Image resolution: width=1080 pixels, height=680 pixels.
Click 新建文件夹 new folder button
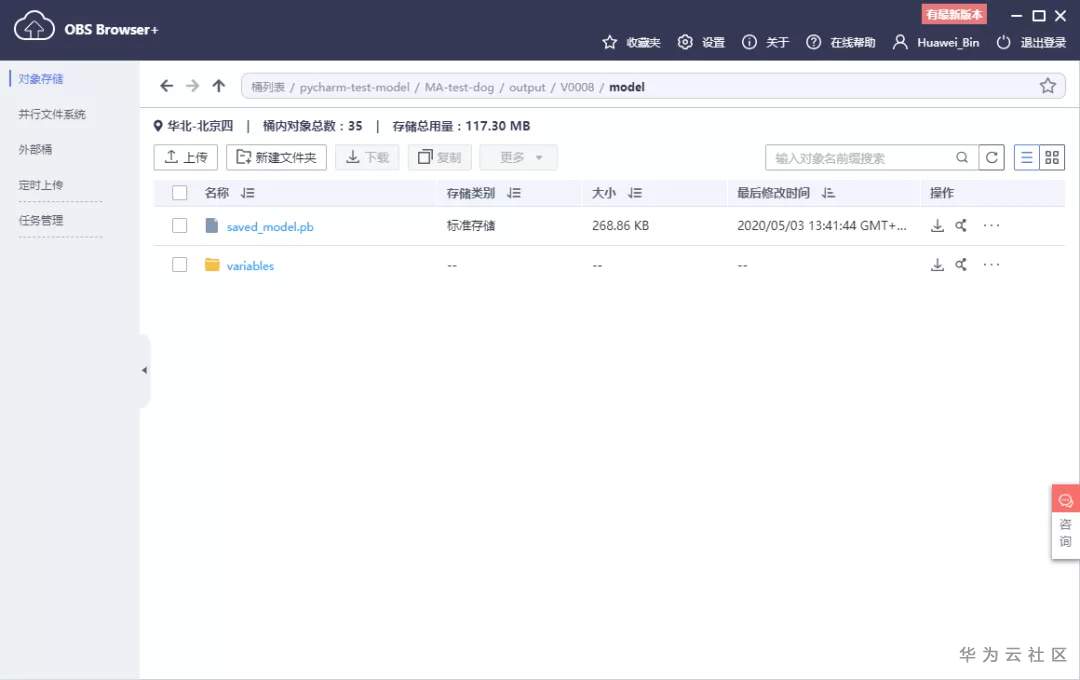[276, 158]
